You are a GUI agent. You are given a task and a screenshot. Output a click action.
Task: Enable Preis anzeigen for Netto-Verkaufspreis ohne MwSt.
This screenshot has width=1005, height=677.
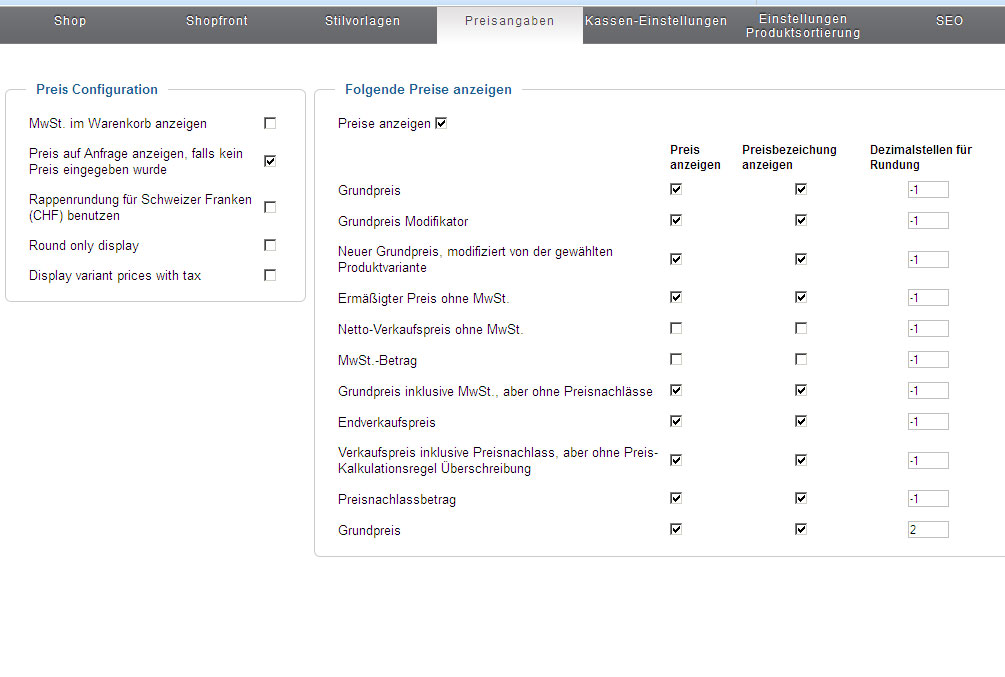[676, 328]
